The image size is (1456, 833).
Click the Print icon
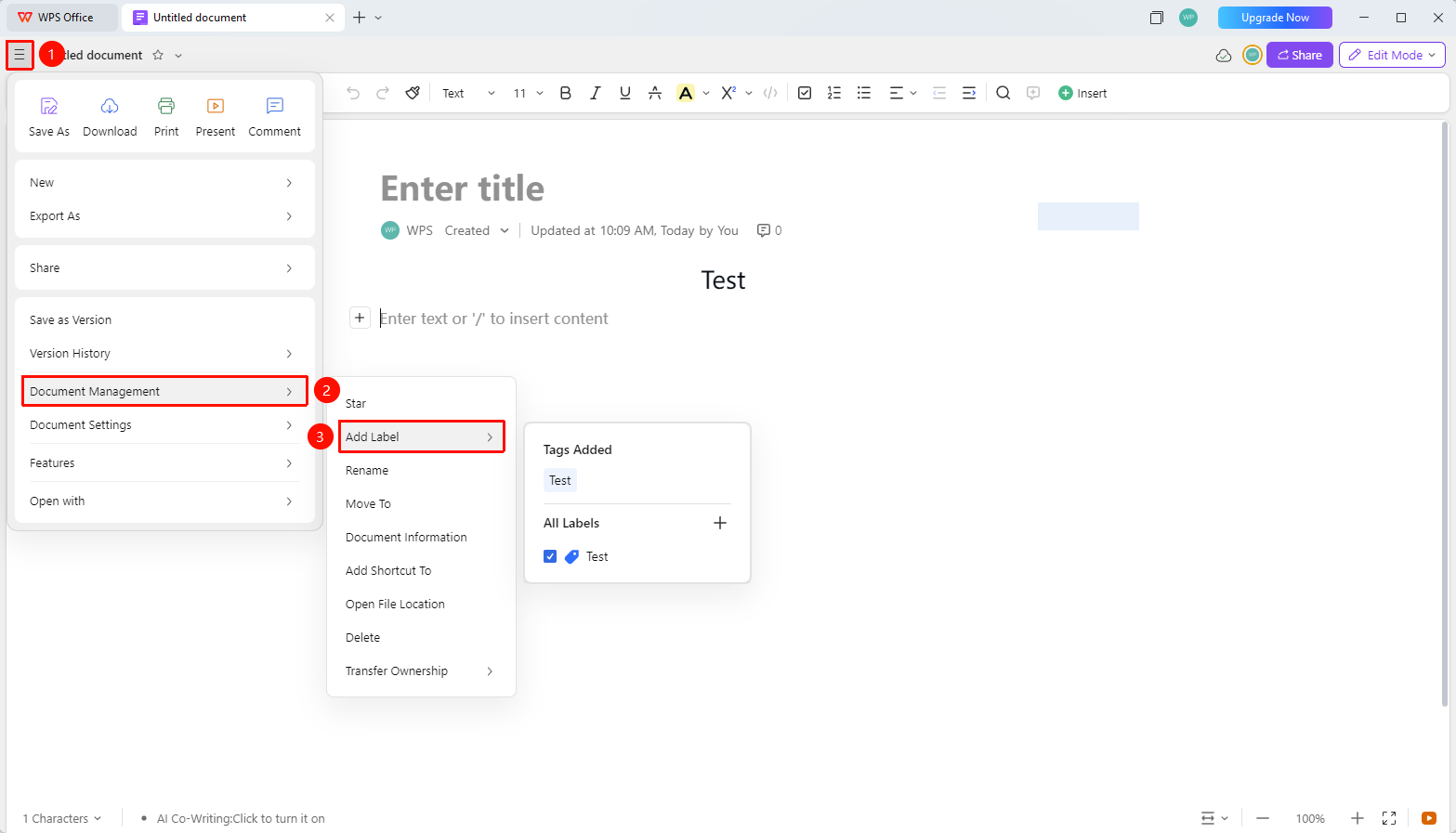(166, 106)
